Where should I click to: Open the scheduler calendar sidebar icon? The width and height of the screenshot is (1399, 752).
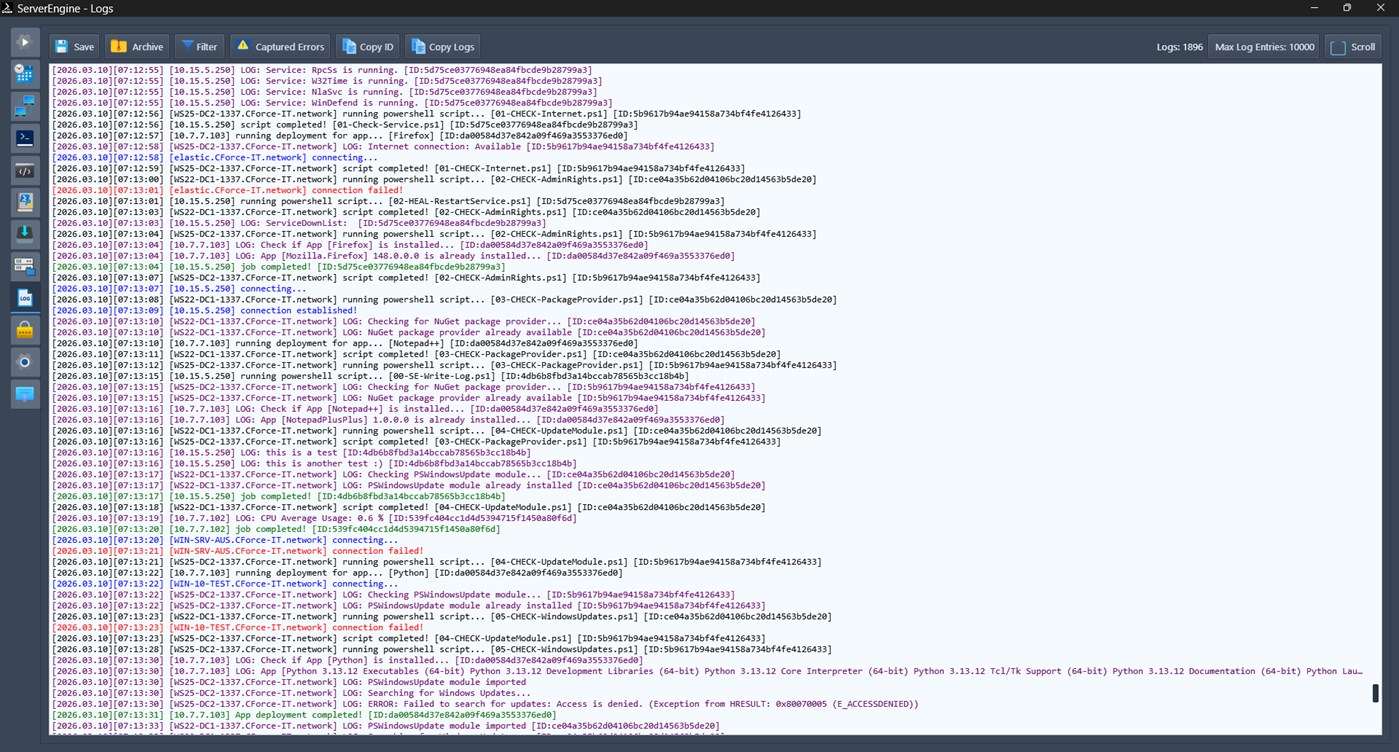click(25, 74)
